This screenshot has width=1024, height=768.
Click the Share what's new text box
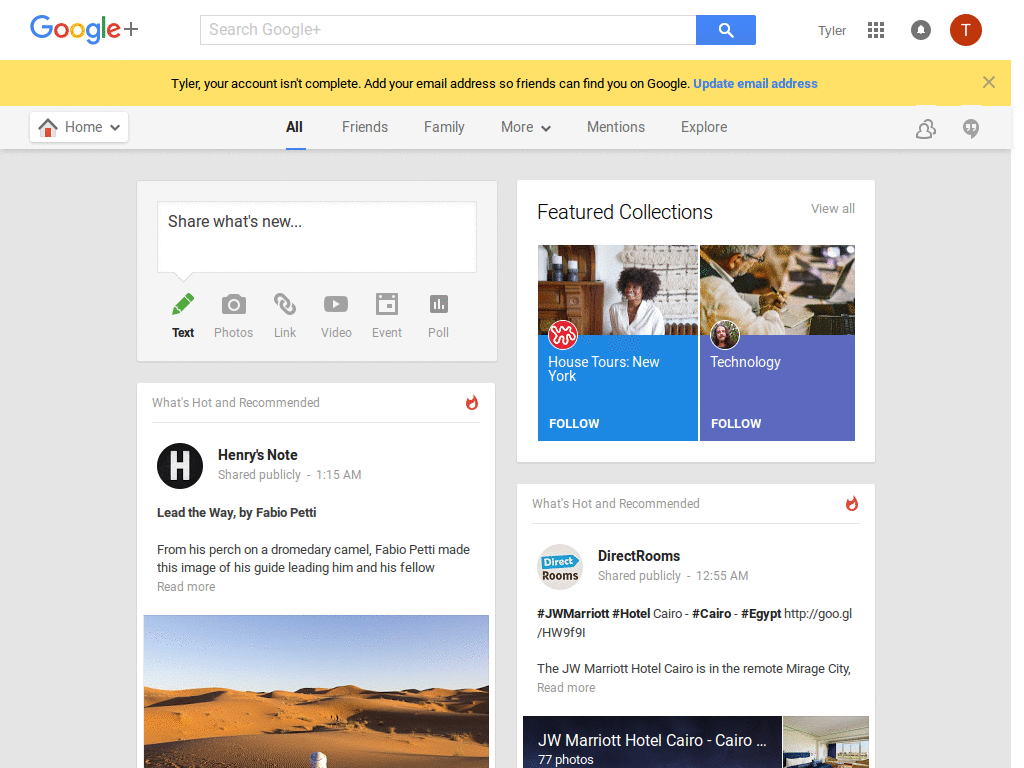(x=317, y=236)
